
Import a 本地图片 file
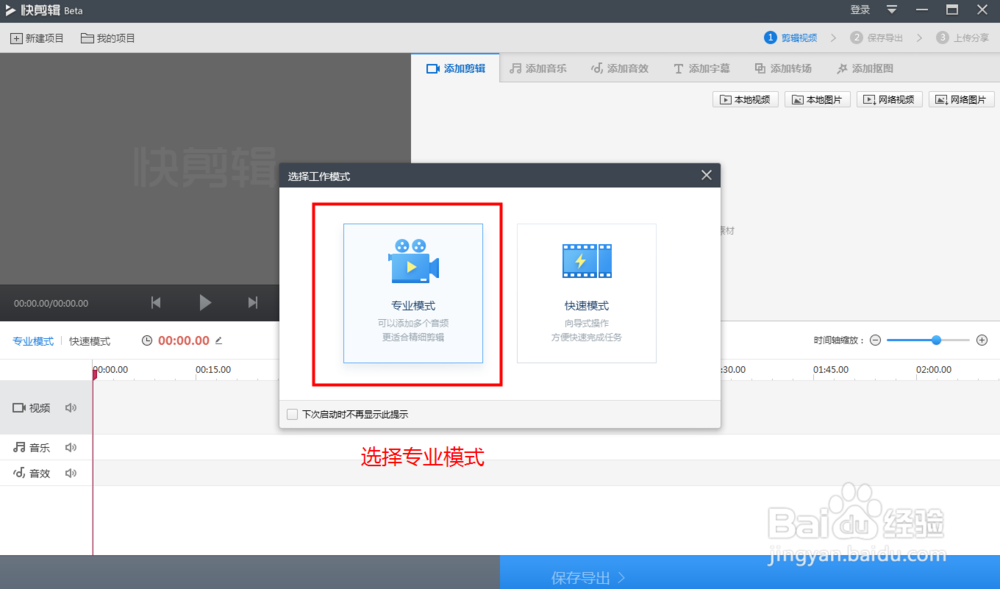coord(817,99)
